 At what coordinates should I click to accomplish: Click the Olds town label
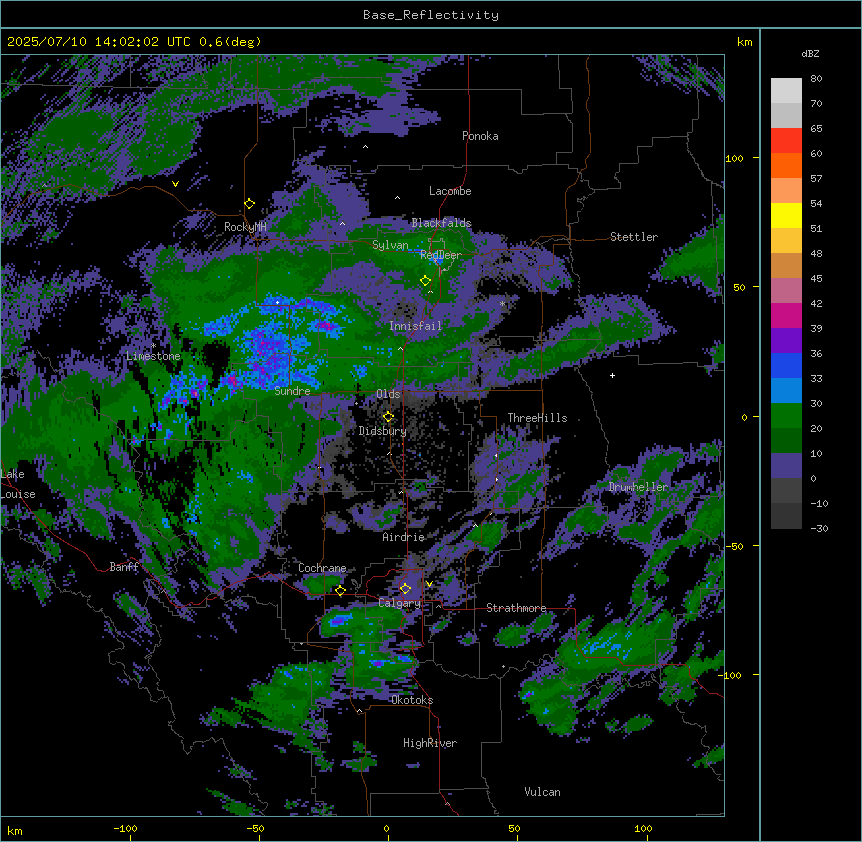point(388,394)
